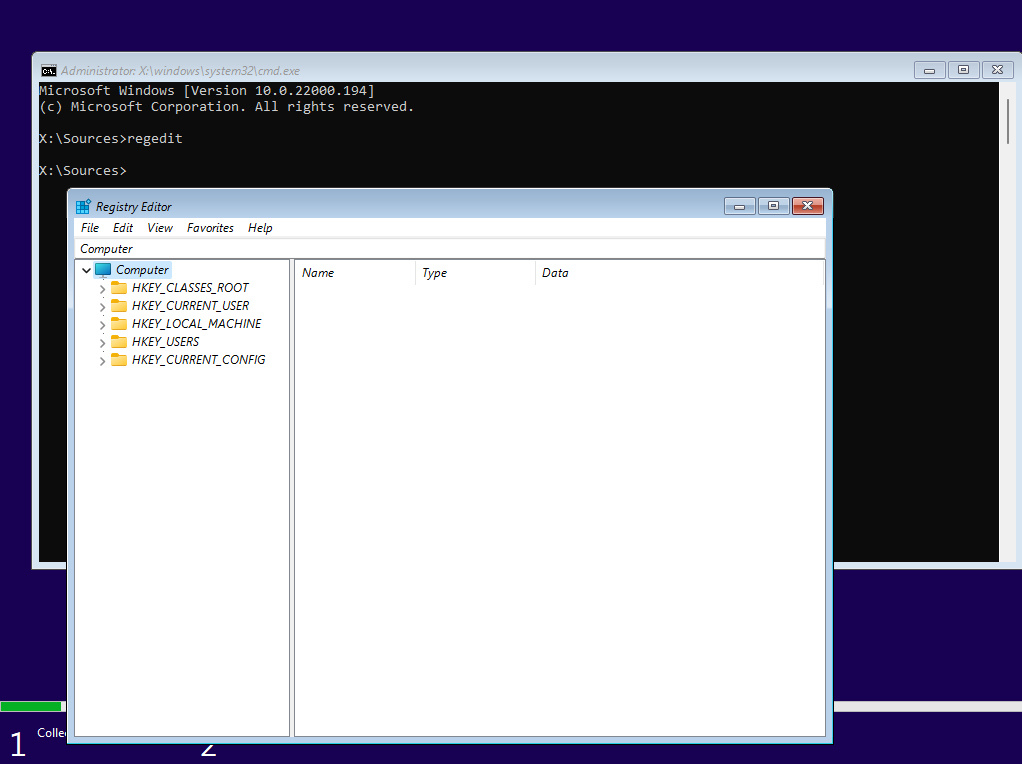Click the 'Microsoft Windows [Version 10.0.22000.194]' line
This screenshot has height=764, width=1022.
pos(207,90)
